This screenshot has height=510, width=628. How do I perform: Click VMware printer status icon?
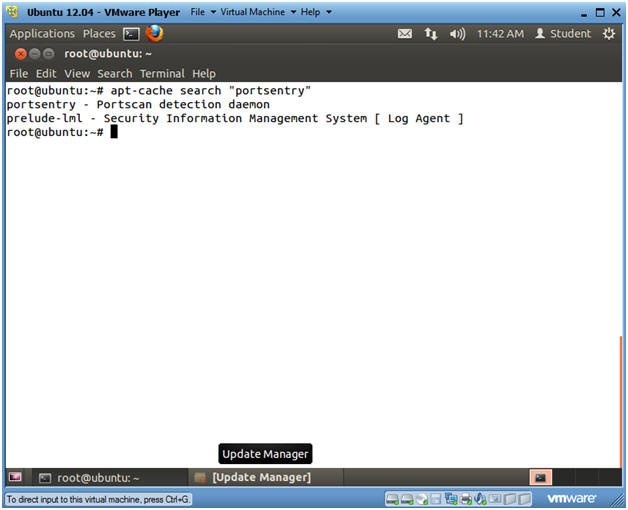[x=466, y=499]
